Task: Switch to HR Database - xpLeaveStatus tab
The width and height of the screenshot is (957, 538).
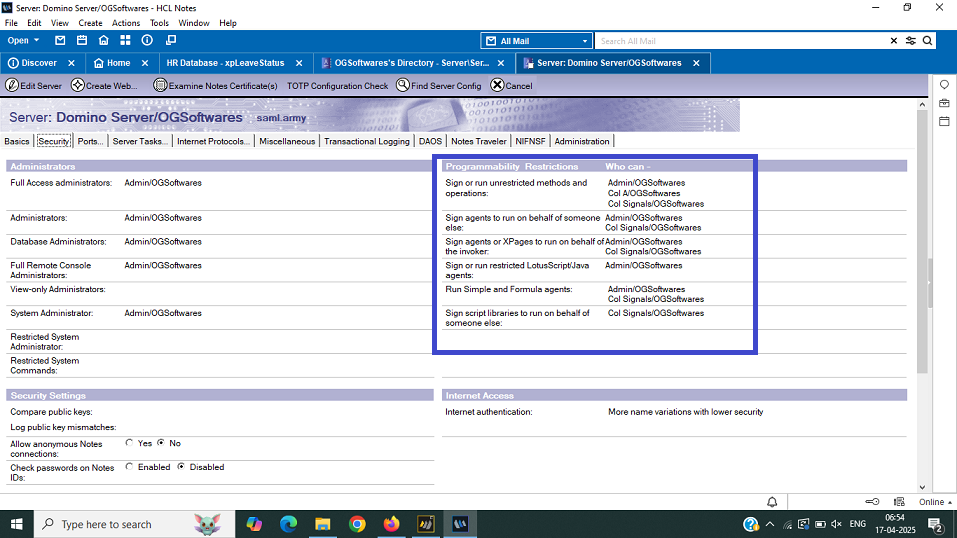Action: 225,63
